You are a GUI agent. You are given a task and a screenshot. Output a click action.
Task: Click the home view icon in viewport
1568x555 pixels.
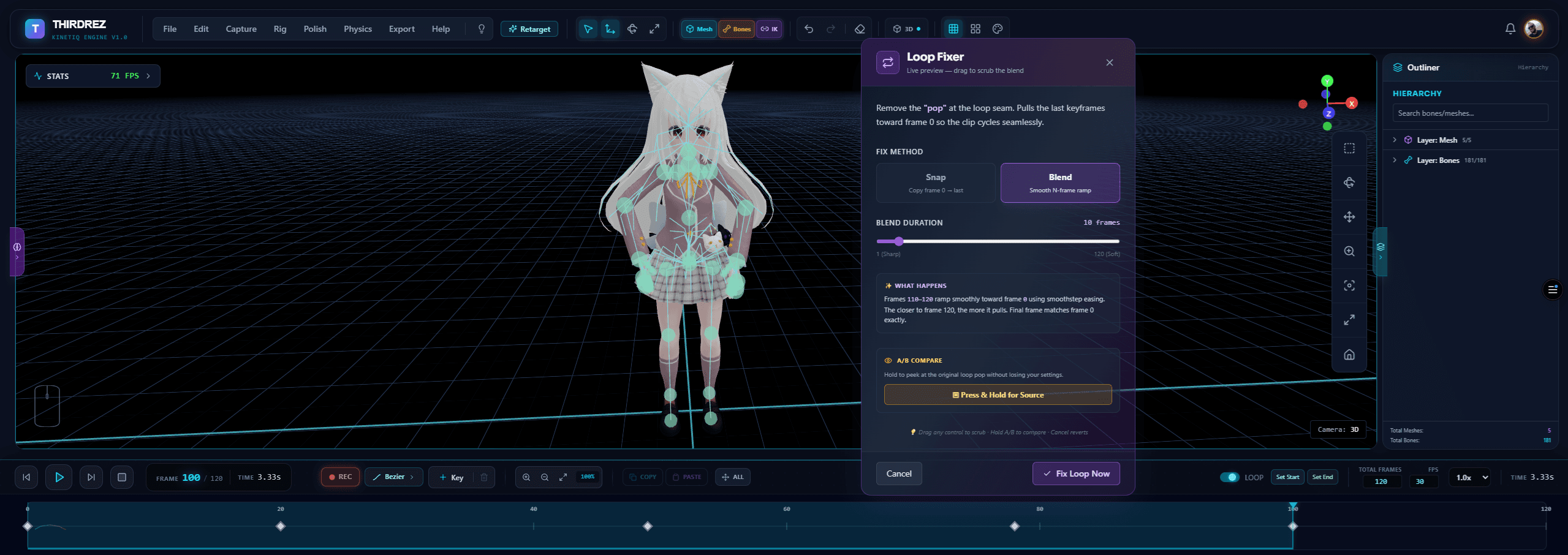[1349, 355]
